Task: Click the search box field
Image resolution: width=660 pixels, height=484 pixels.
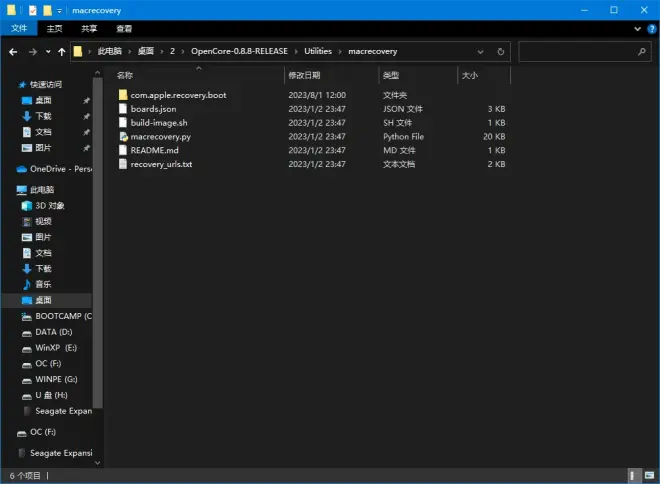Action: tap(585, 51)
